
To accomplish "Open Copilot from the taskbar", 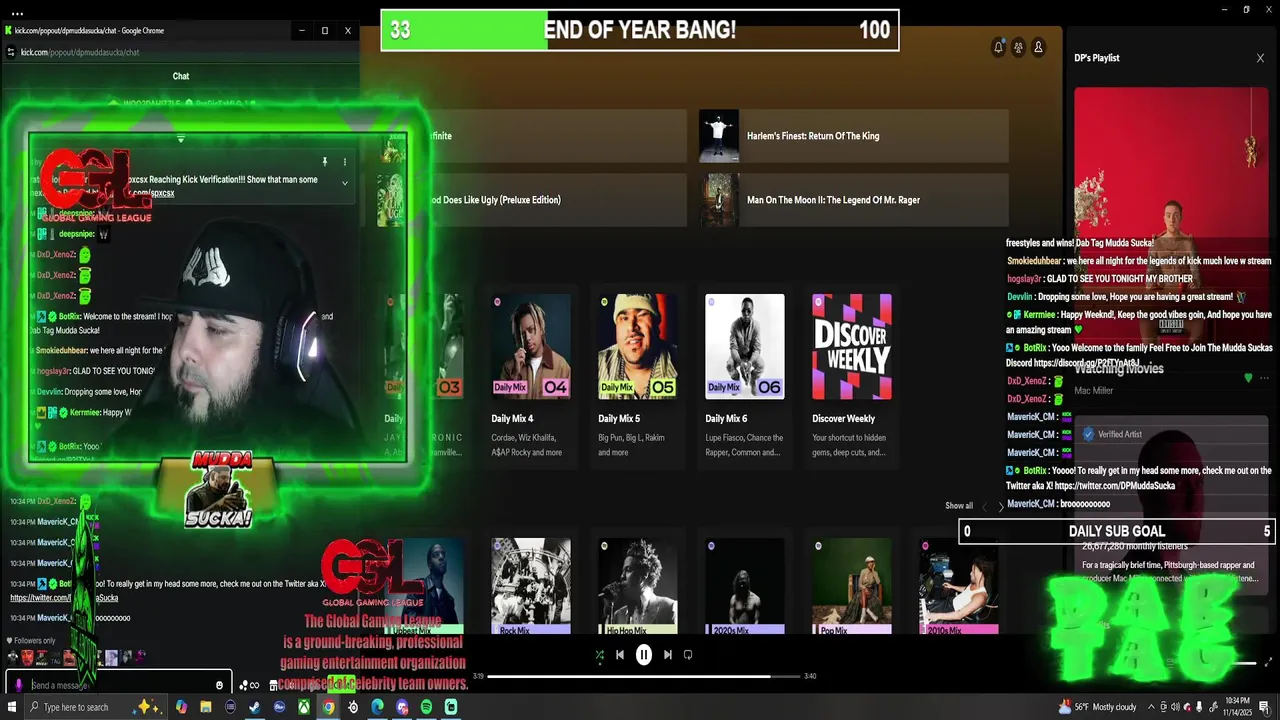I will 181,707.
